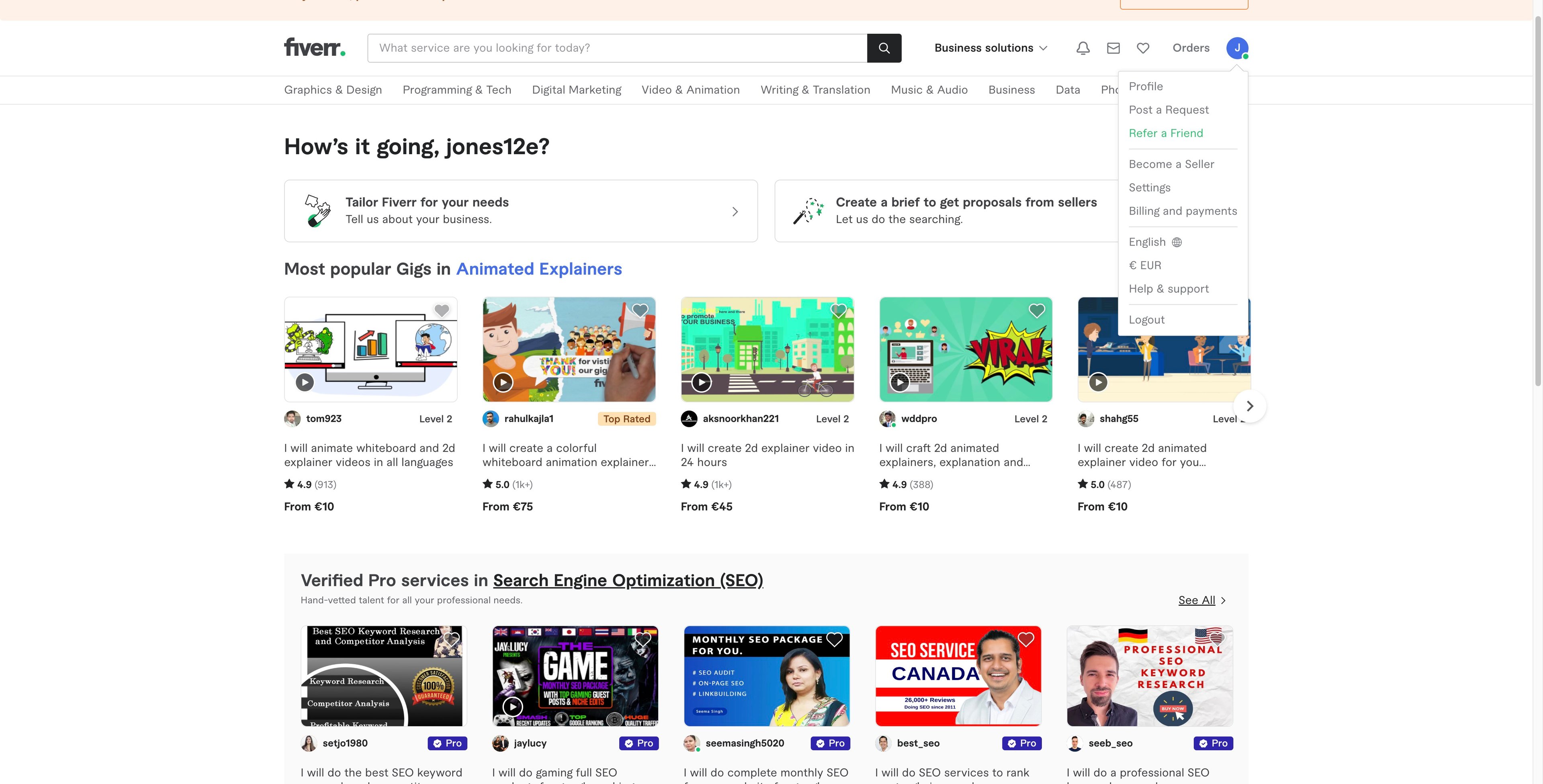Viewport: 1543px width, 784px height.
Task: Favorite rahulkajla1's gig with heart
Action: [x=640, y=310]
